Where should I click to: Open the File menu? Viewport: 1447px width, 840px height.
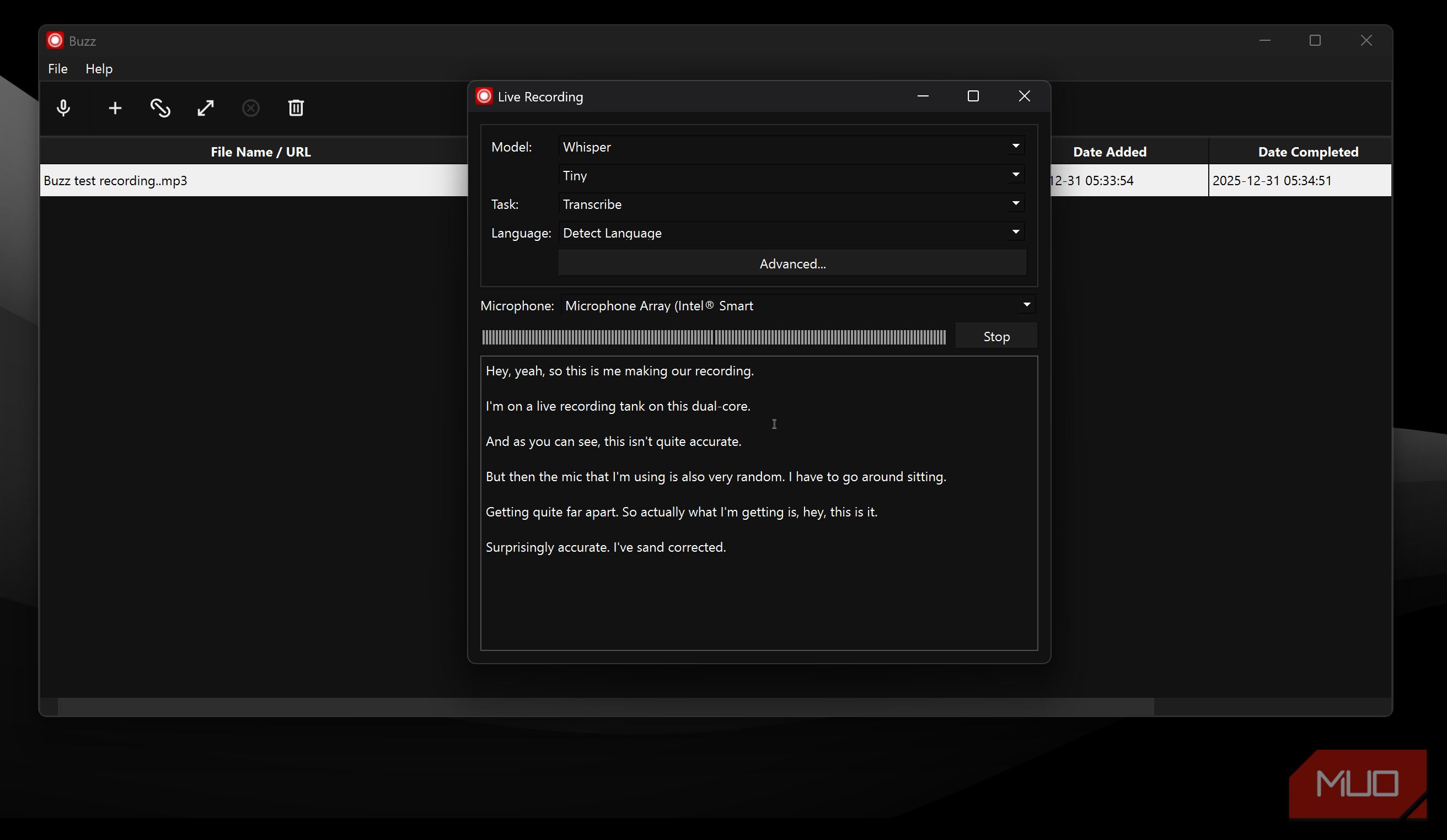tap(57, 68)
